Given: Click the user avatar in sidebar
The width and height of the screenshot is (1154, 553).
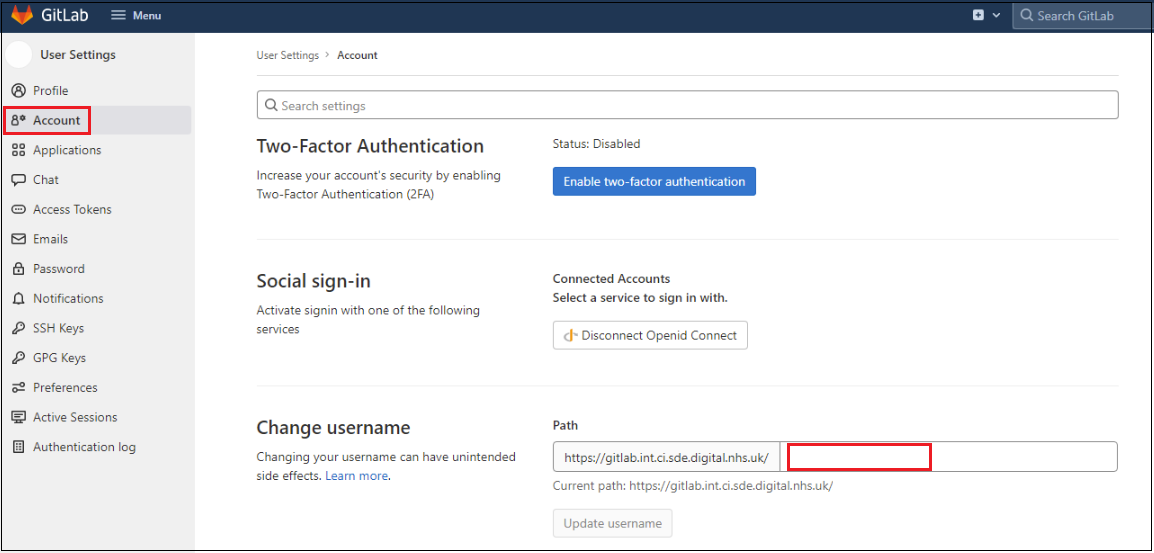Looking at the screenshot, I should click(x=18, y=54).
